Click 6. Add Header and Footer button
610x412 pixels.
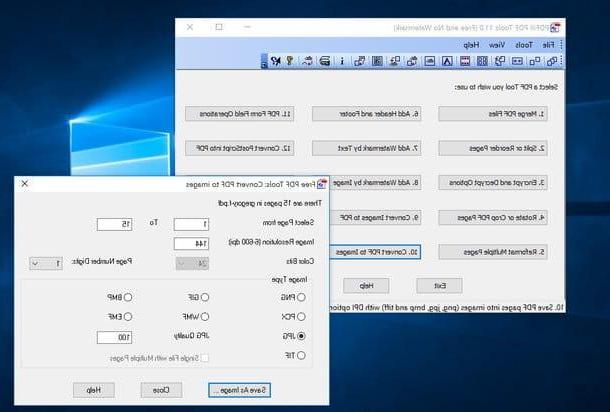pos(366,114)
